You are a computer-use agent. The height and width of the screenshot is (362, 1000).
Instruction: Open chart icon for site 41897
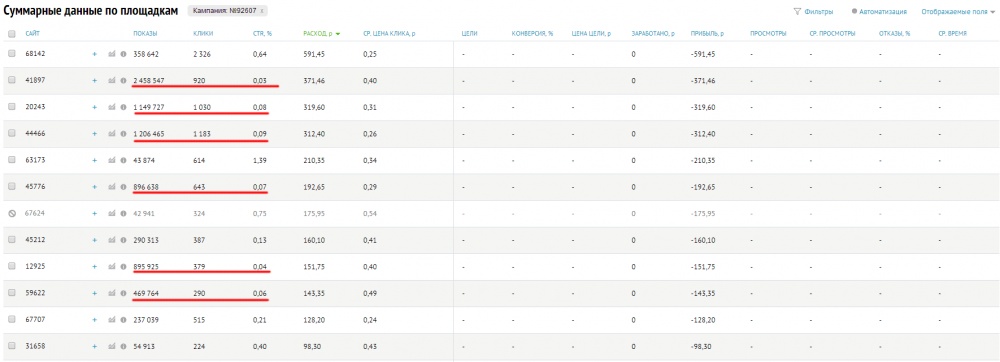(x=112, y=81)
